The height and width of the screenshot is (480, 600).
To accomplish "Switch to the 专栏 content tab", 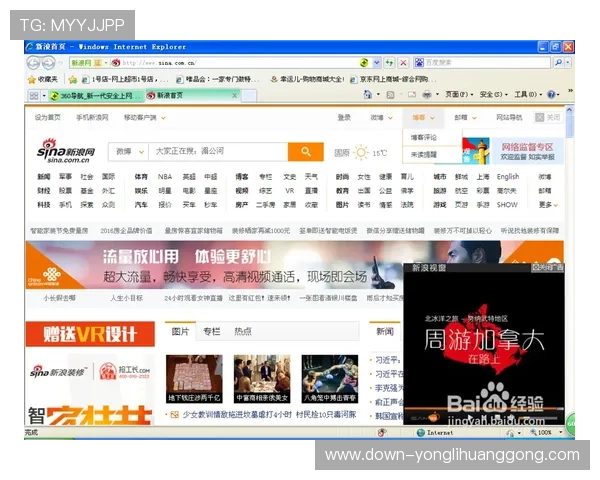I will pos(212,331).
